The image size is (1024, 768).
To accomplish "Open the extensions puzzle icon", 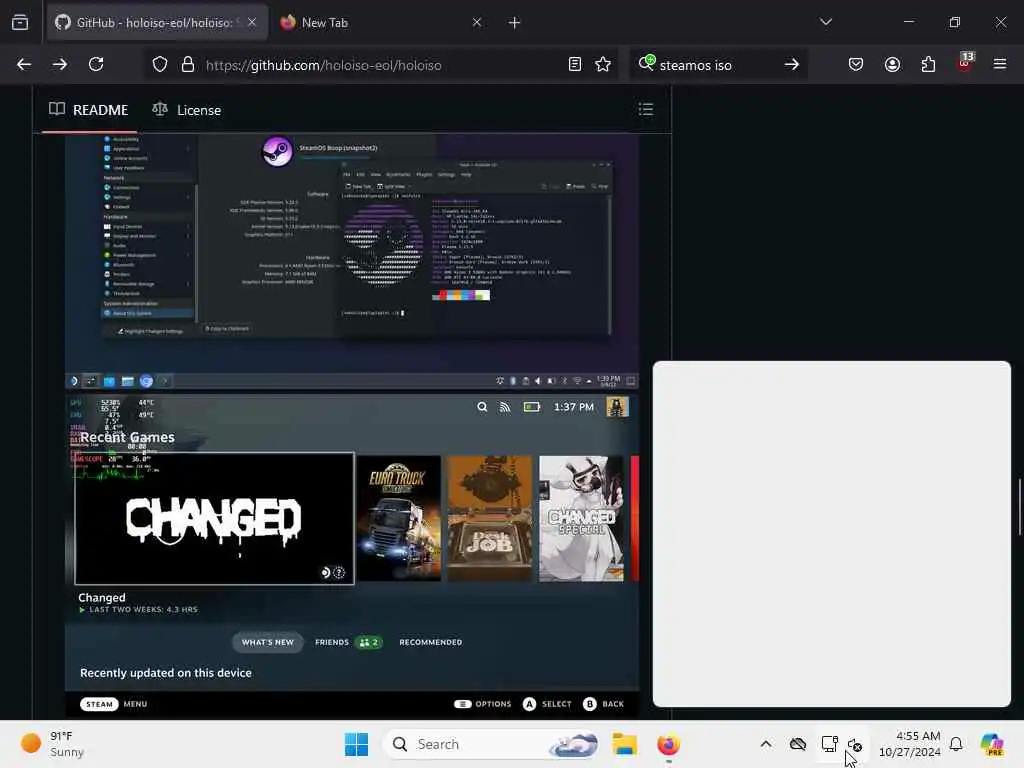I will (928, 64).
